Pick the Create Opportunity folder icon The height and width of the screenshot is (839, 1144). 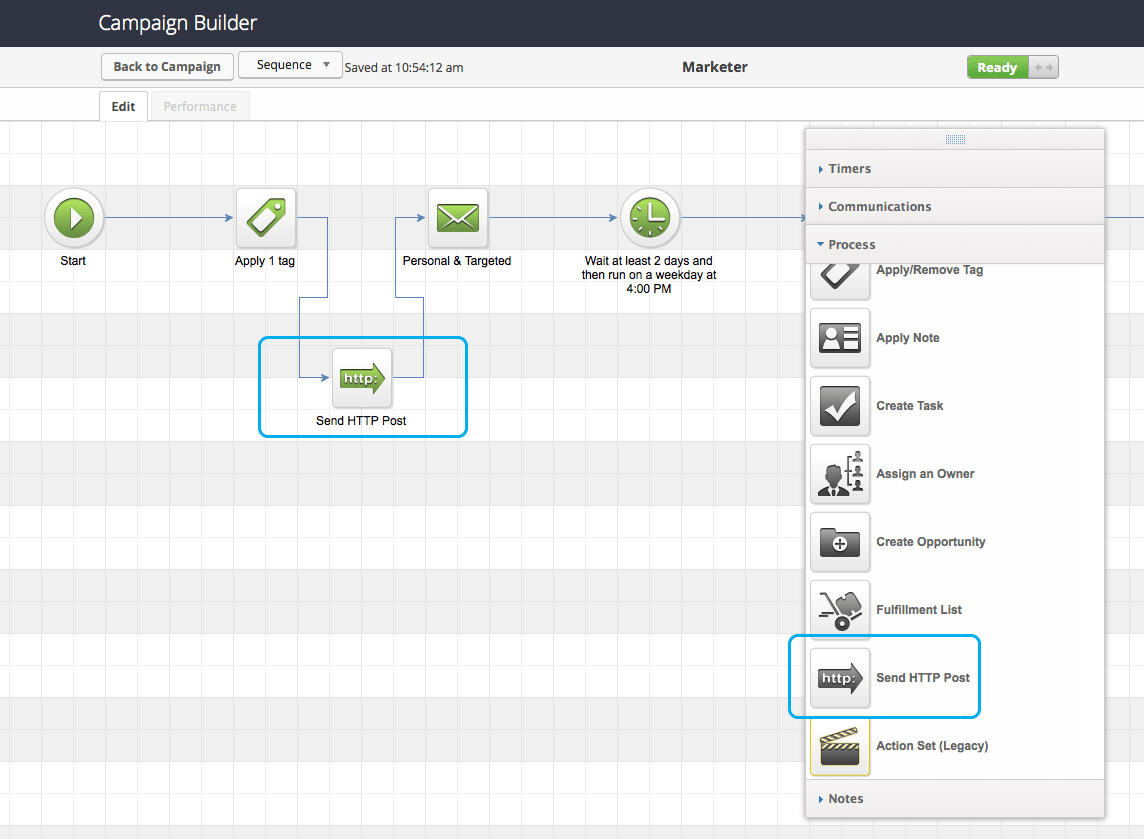tap(840, 542)
